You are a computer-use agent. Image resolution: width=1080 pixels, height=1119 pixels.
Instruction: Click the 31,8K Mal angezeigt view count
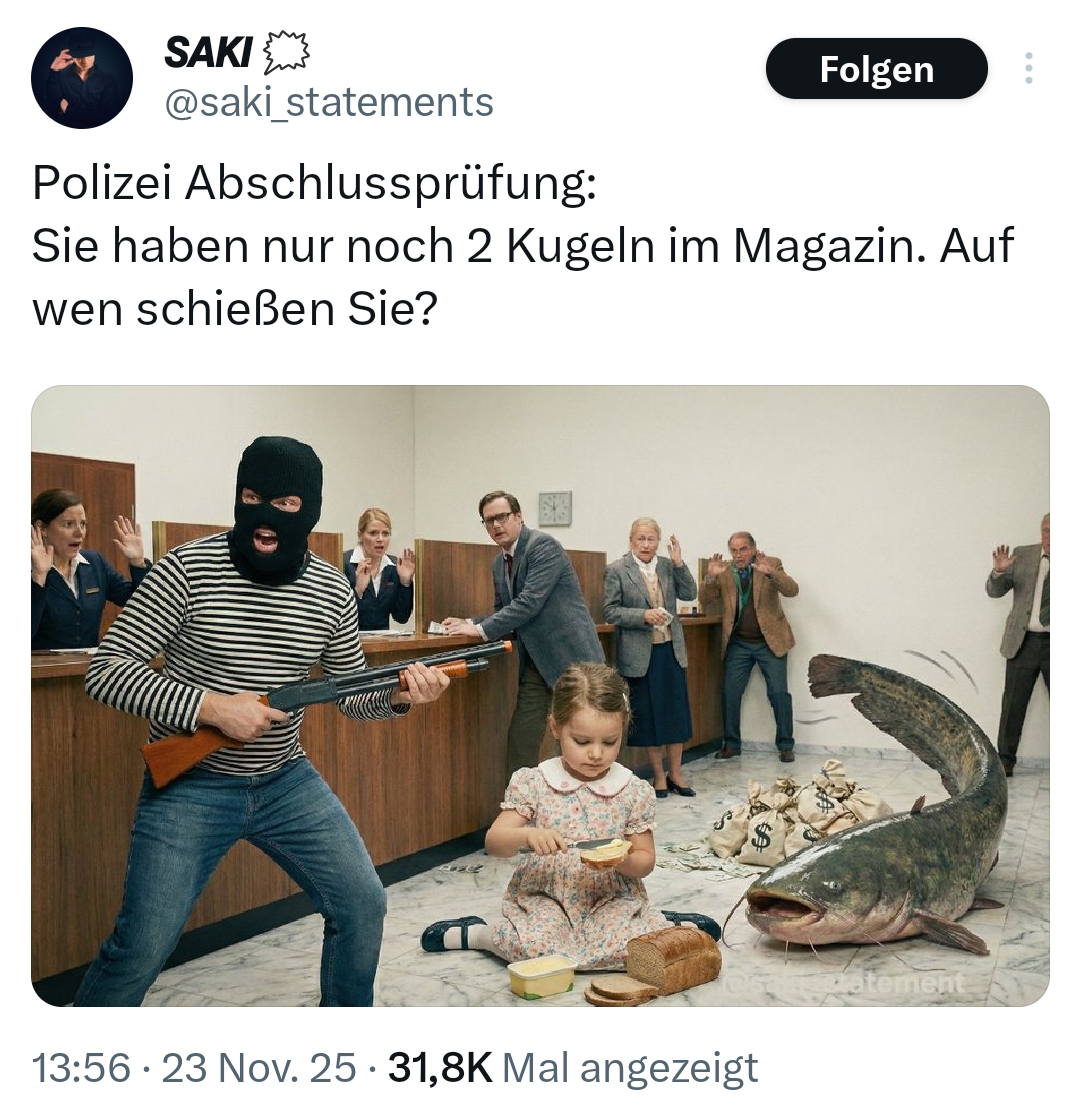coord(572,1068)
